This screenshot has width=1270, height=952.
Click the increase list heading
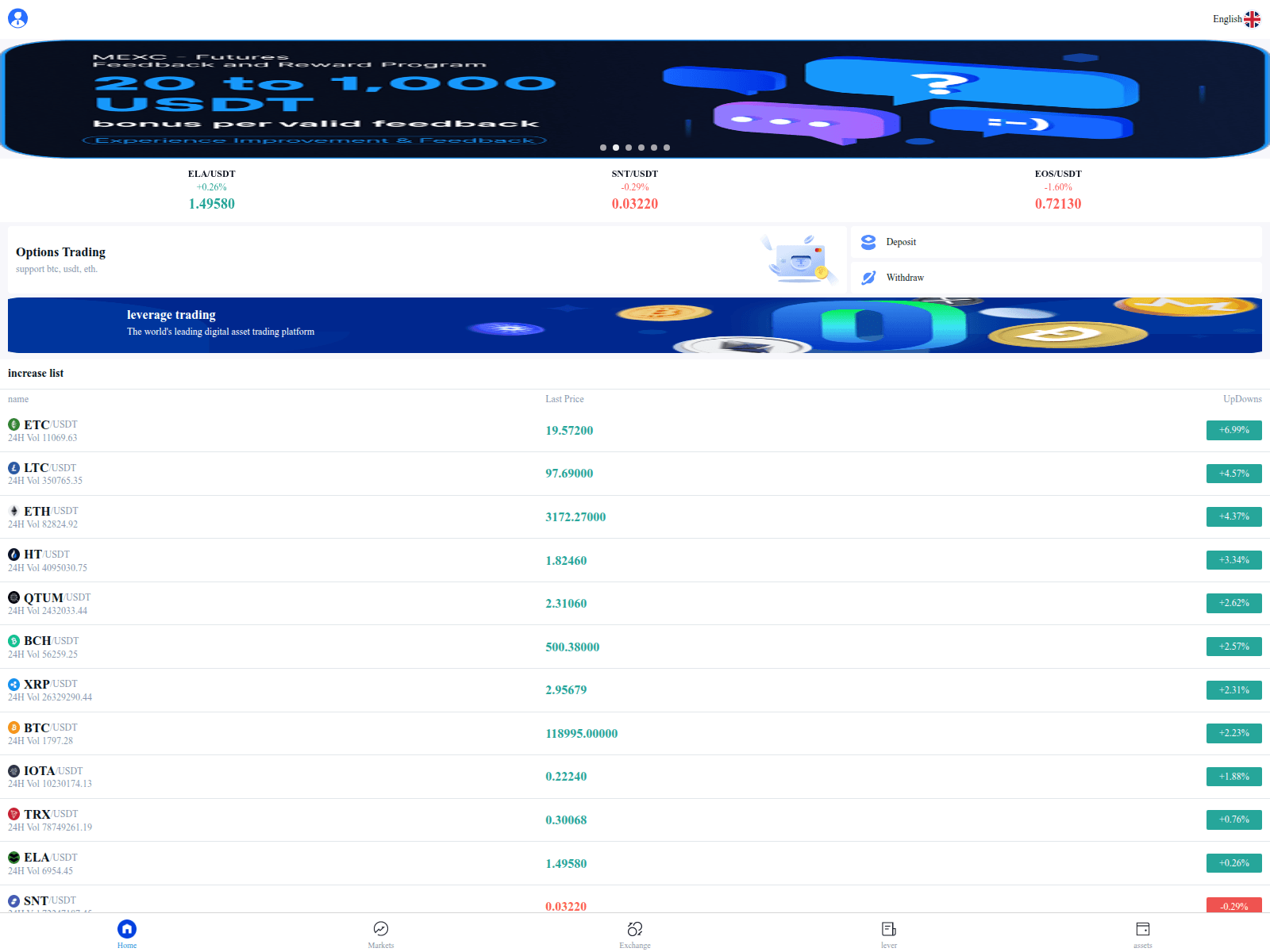[36, 374]
